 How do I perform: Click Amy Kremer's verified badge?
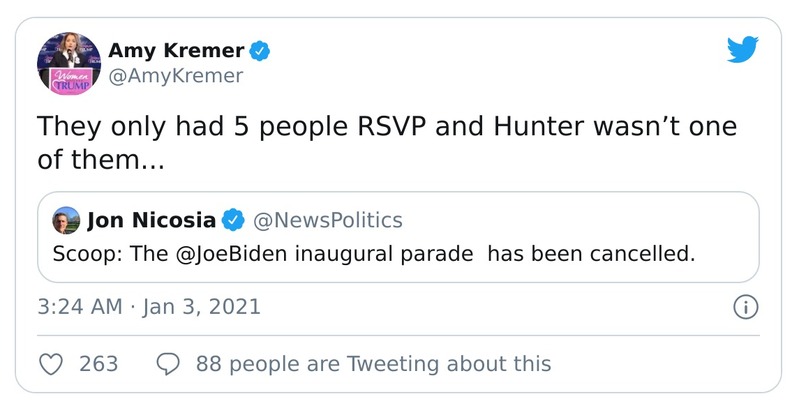pos(260,50)
